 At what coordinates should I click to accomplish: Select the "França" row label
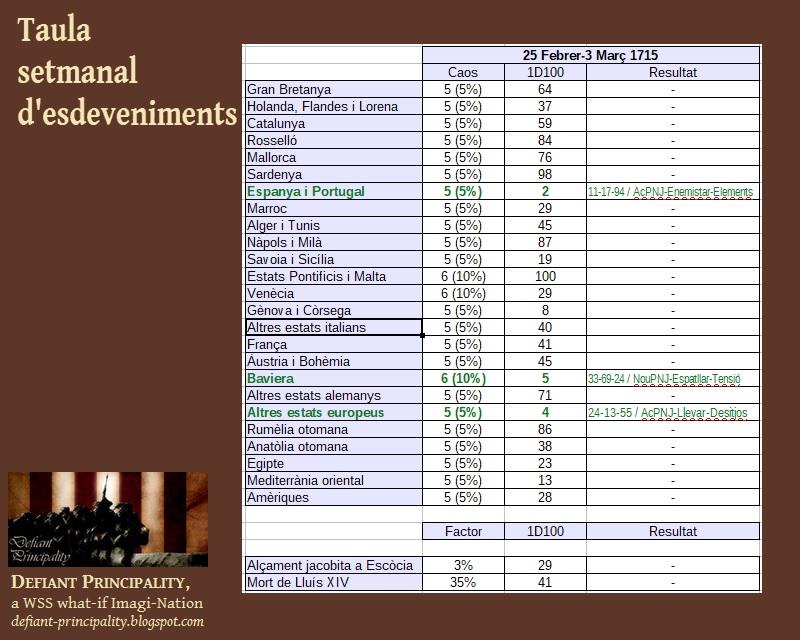334,344
